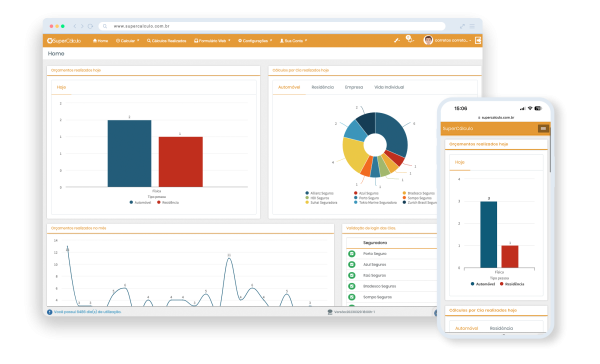Click the browser fullscreen expand icon
The width and height of the screenshot is (600, 364).
click(462, 26)
